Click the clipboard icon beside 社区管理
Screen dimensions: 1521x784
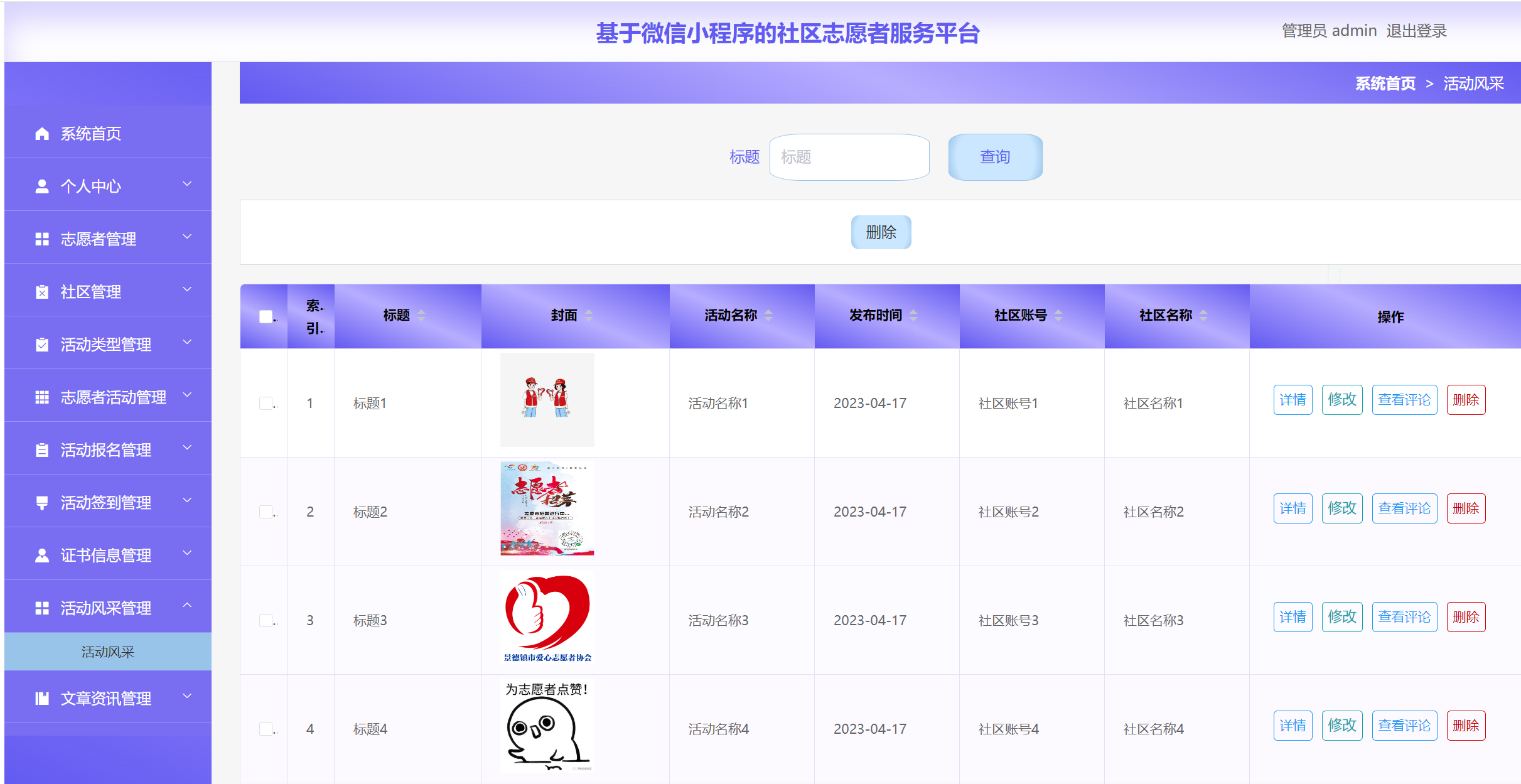pos(42,292)
